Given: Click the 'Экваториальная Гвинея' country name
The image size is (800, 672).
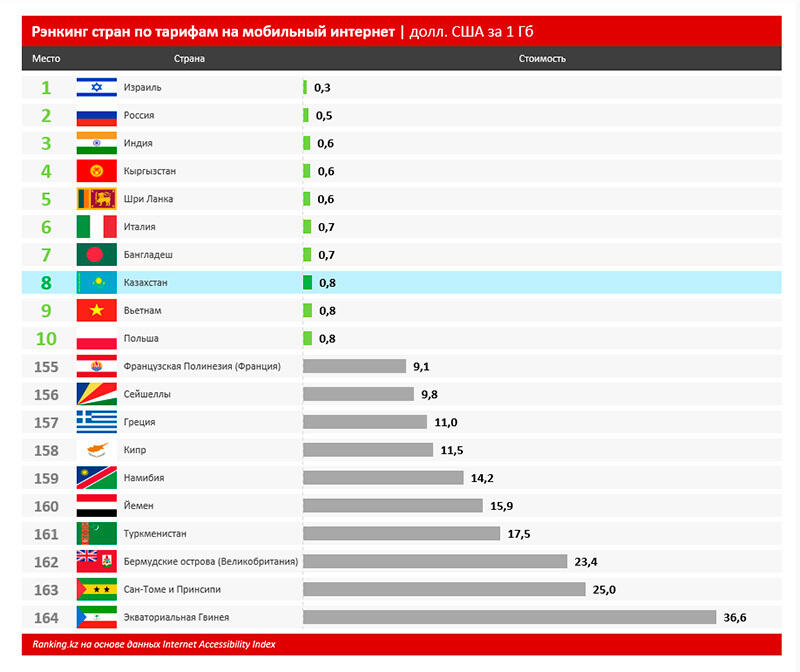Looking at the screenshot, I should 176,617.
